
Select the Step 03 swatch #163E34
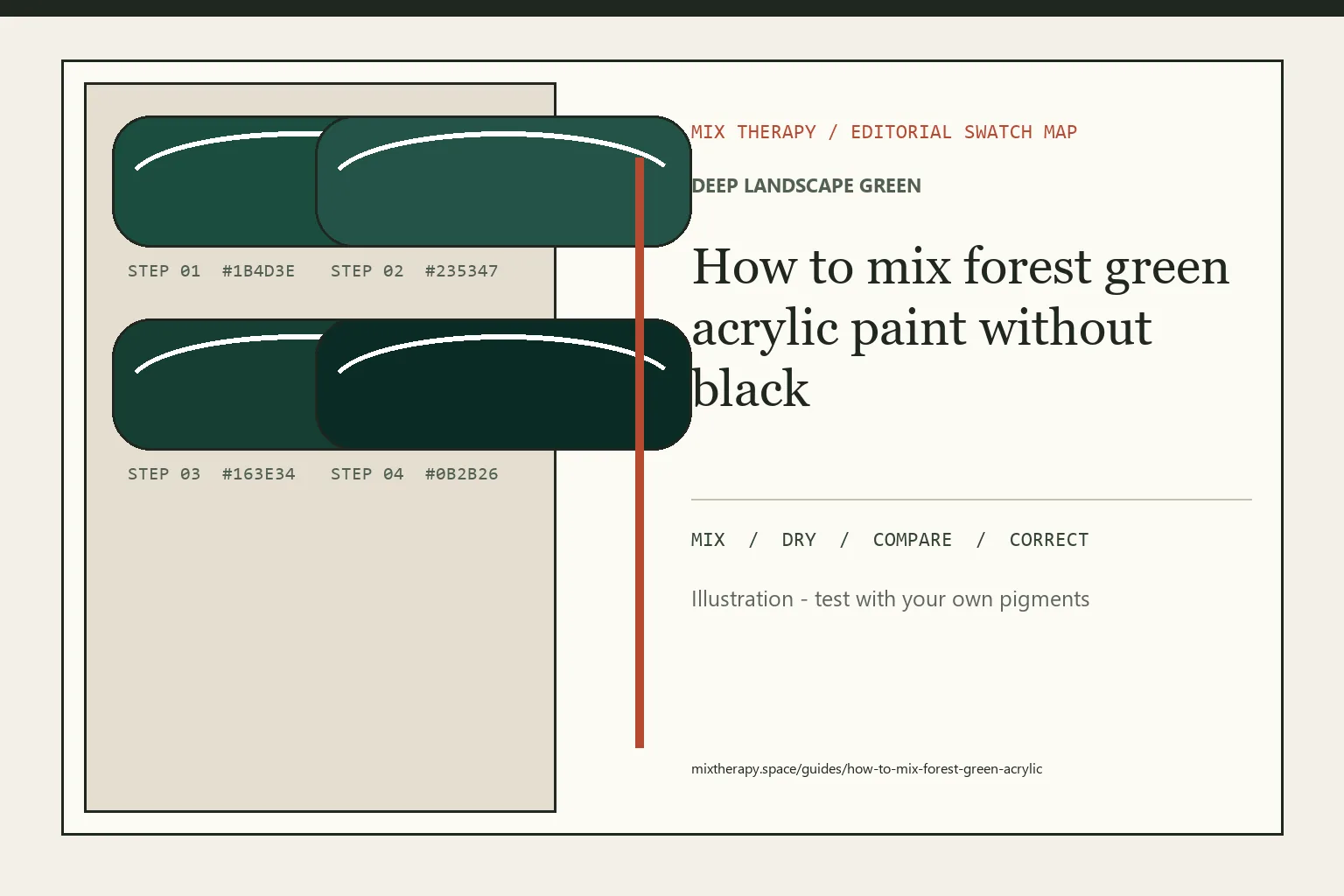[214, 384]
